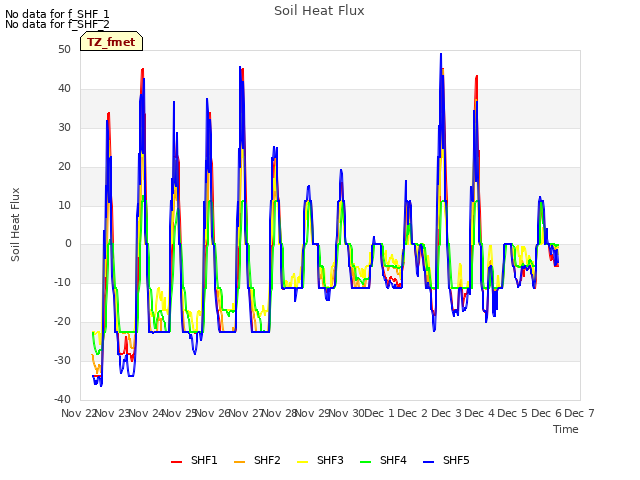Click the Dec 5 x-axis label

513,413
